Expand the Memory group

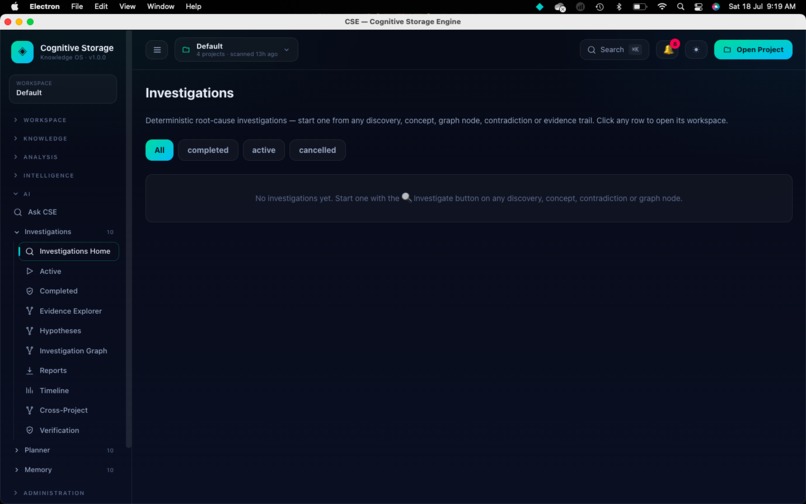click(x=64, y=470)
